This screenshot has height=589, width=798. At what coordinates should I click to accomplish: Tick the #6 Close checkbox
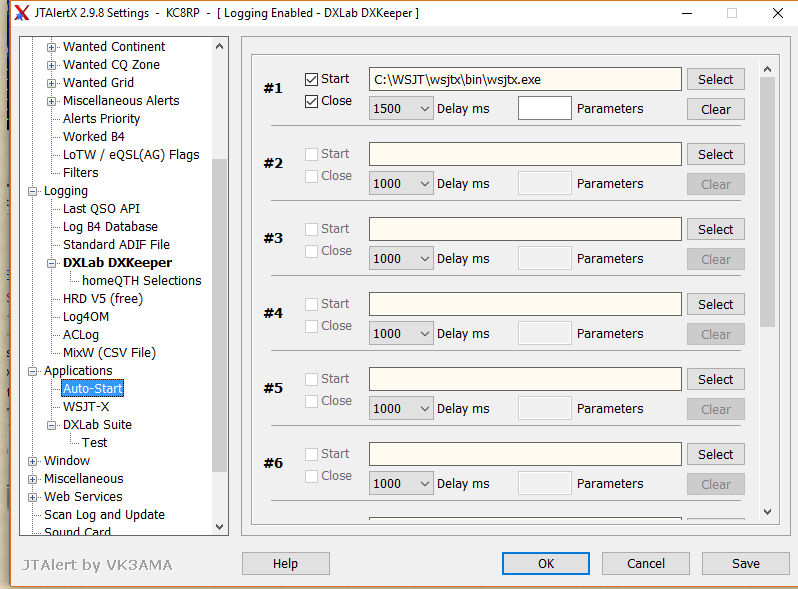(311, 476)
